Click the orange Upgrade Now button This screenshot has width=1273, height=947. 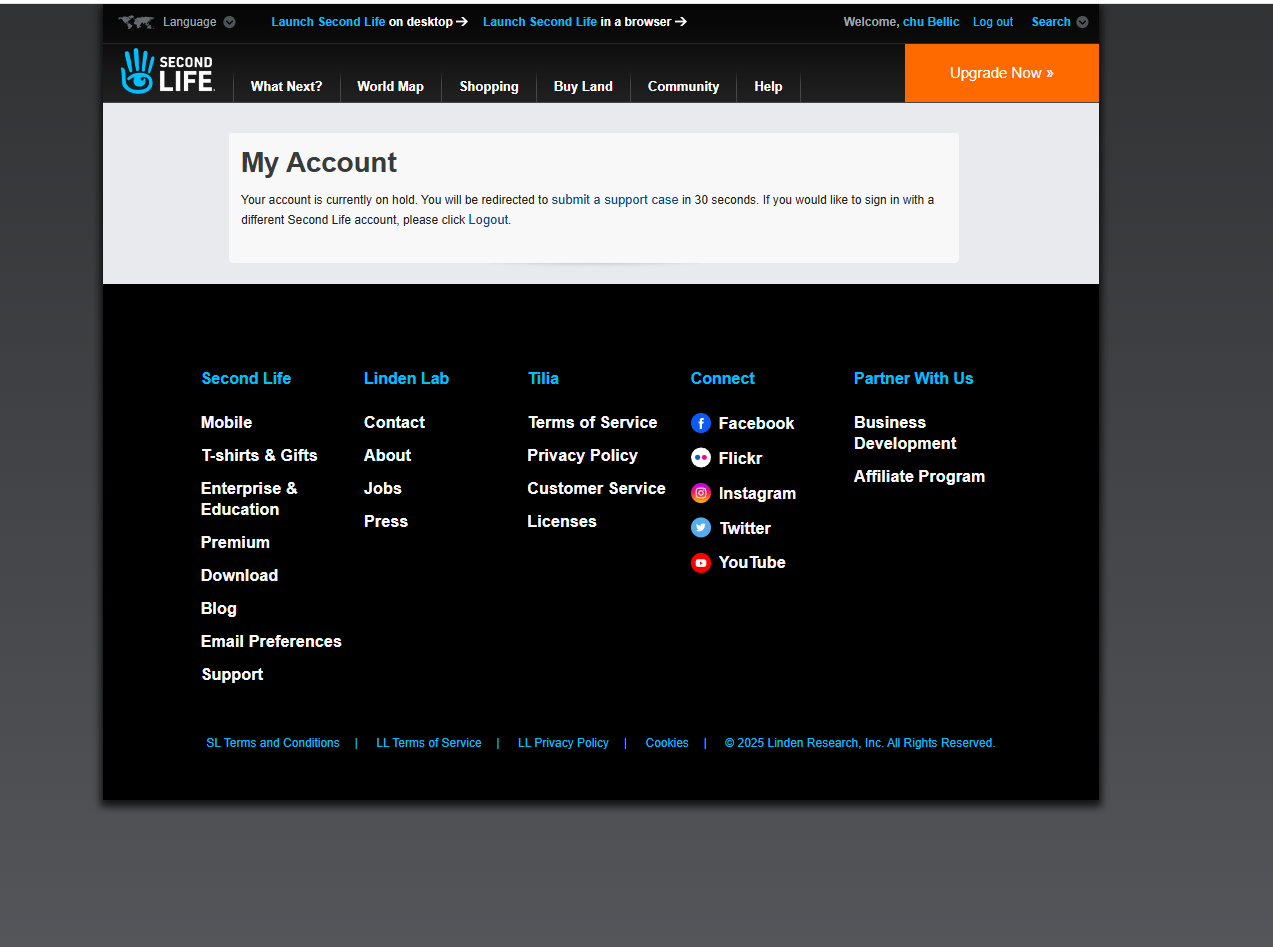[1001, 73]
